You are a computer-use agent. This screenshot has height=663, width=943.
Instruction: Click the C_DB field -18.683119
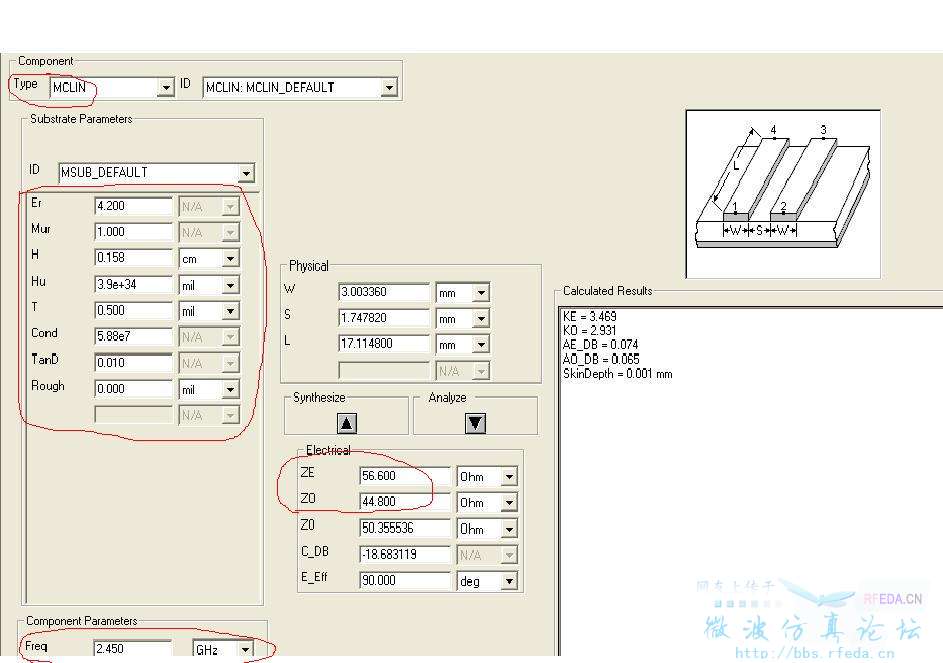point(405,555)
